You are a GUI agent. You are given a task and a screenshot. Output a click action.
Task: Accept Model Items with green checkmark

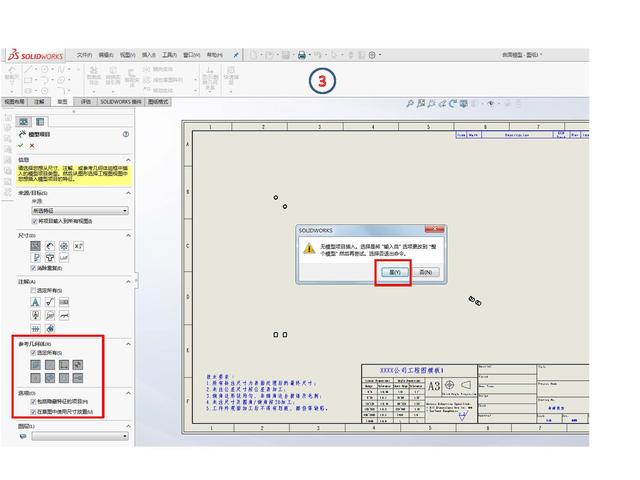[x=21, y=145]
